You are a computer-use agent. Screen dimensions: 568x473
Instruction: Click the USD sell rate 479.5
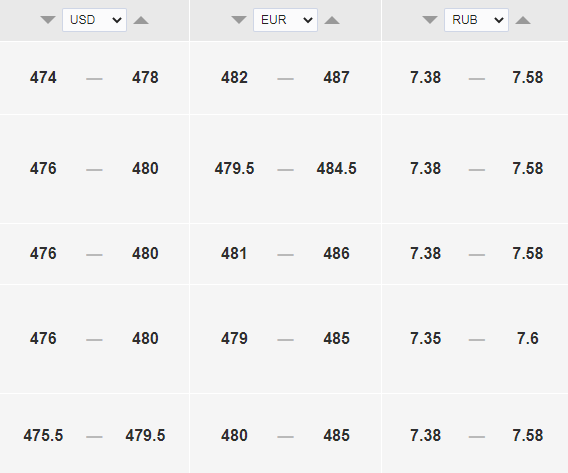pyautogui.click(x=145, y=435)
